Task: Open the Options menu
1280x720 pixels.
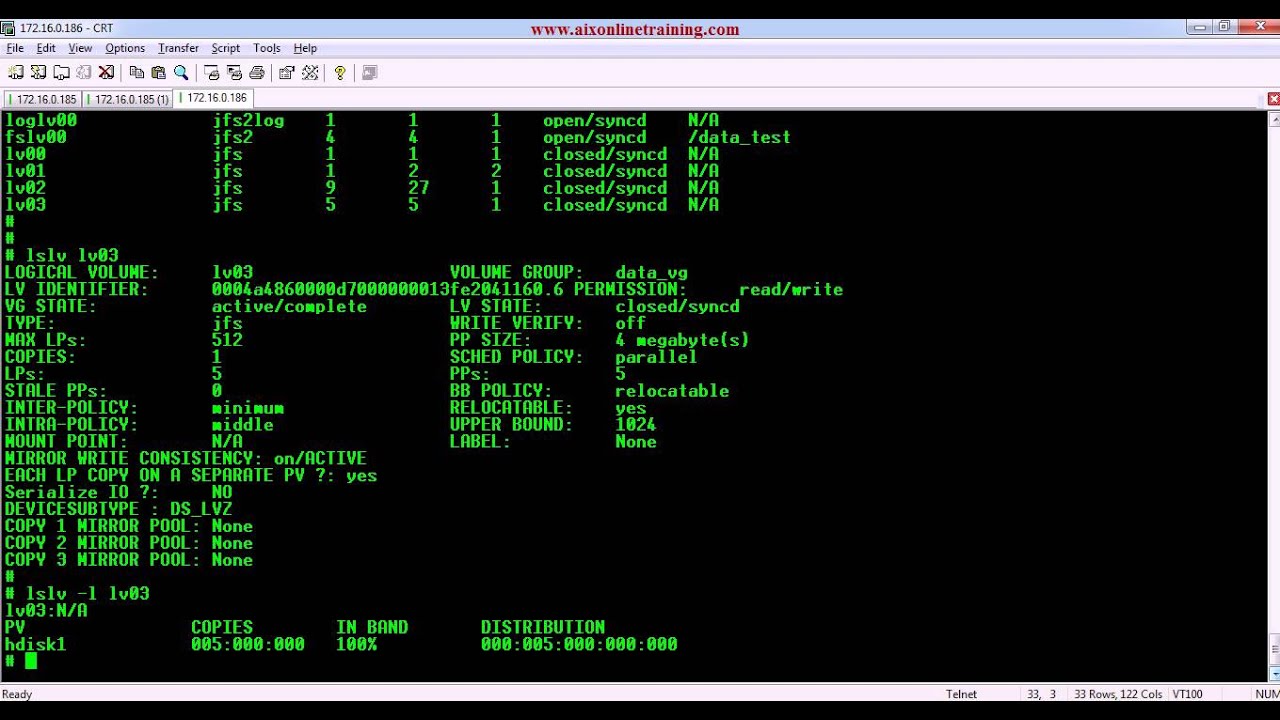Action: point(125,48)
